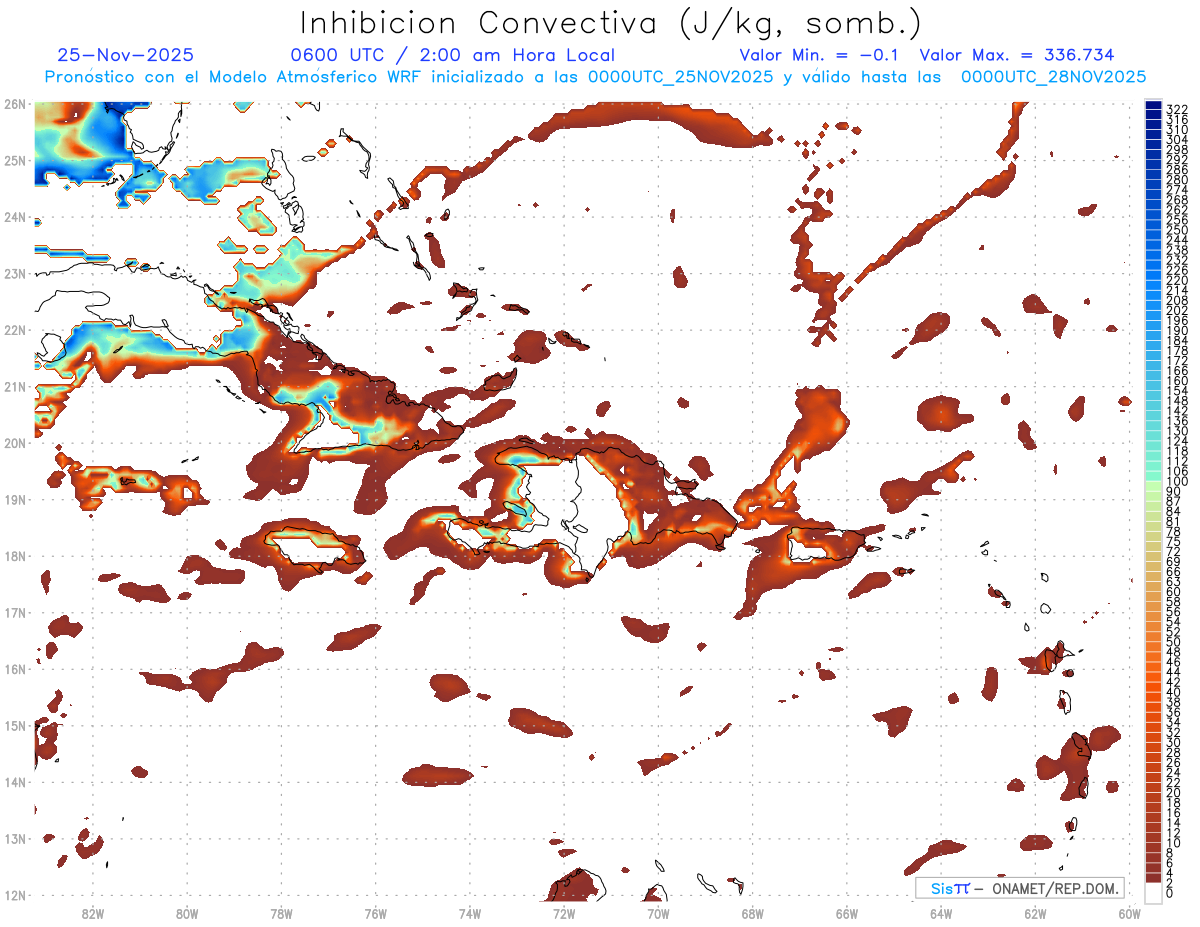The height and width of the screenshot is (927, 1200).
Task: Click the '21N' latitude label
Action: click(15, 386)
